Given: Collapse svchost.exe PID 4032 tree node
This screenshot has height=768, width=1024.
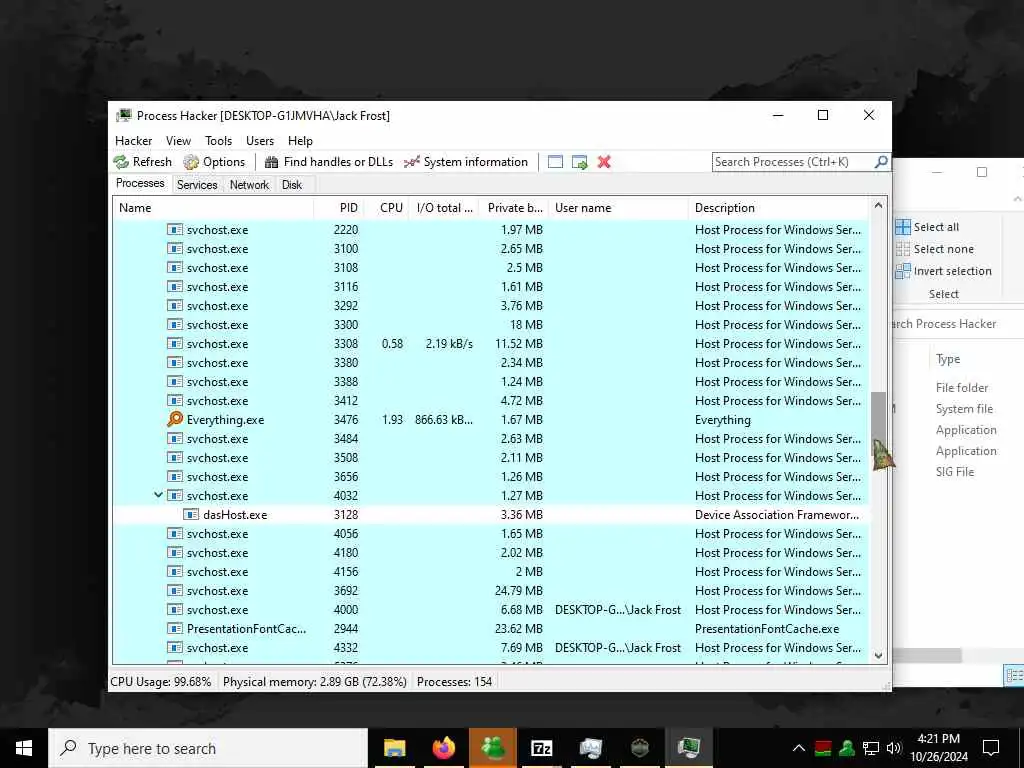Looking at the screenshot, I should [x=158, y=496].
